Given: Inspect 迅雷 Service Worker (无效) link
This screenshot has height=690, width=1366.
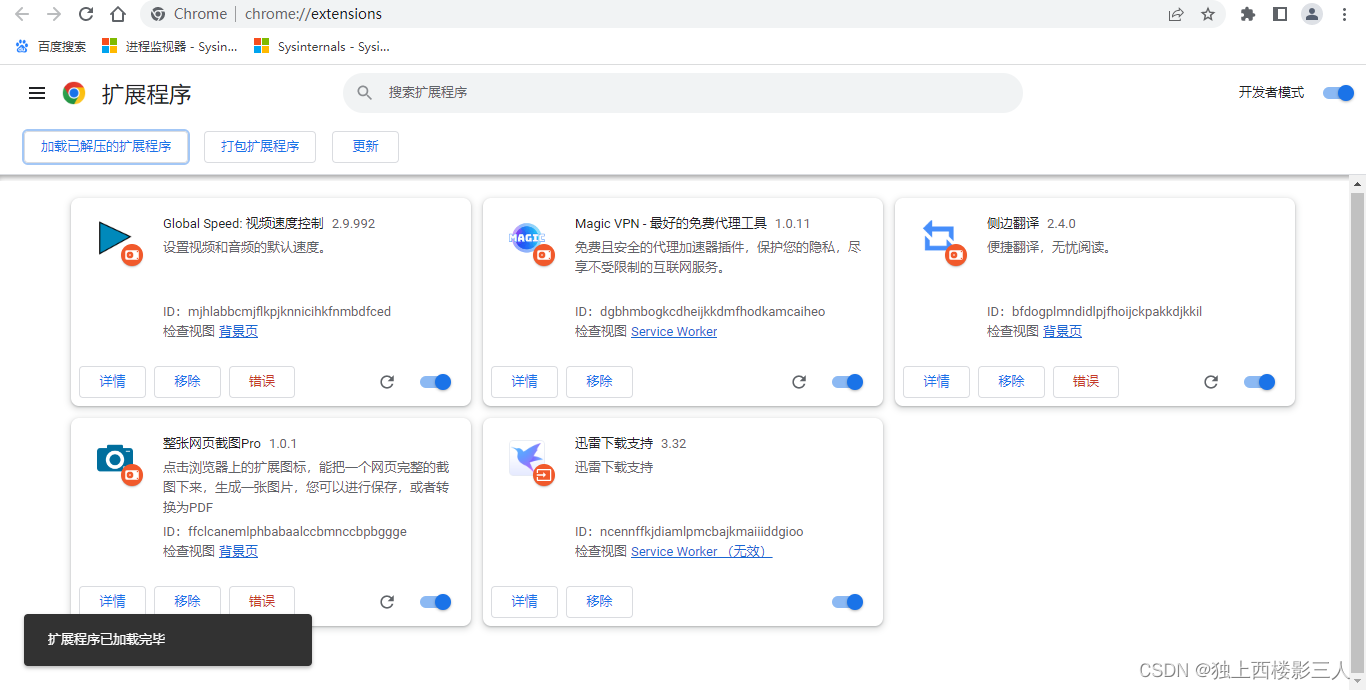Looking at the screenshot, I should click(701, 552).
